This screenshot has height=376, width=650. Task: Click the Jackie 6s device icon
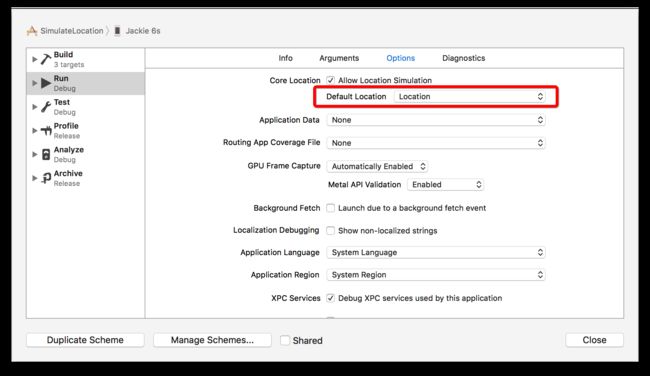[117, 31]
